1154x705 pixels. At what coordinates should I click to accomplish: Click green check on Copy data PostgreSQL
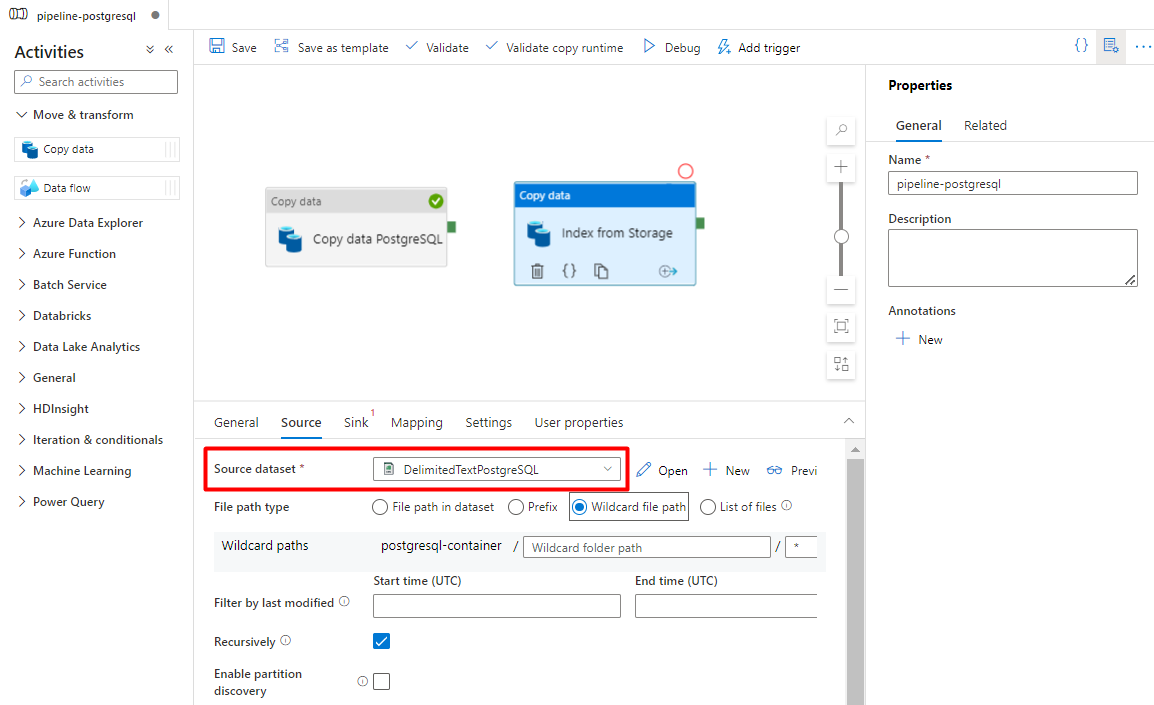[436, 201]
